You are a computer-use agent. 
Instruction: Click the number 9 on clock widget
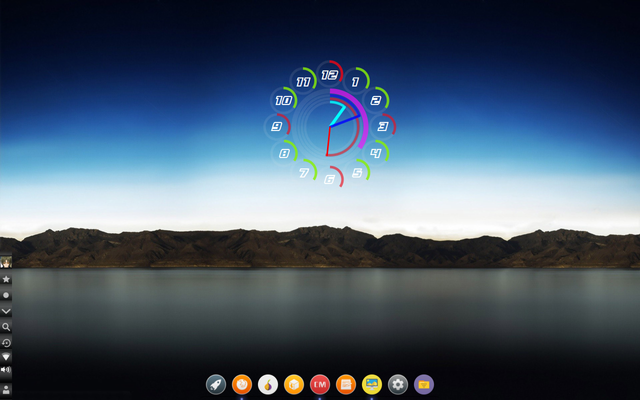tap(276, 126)
